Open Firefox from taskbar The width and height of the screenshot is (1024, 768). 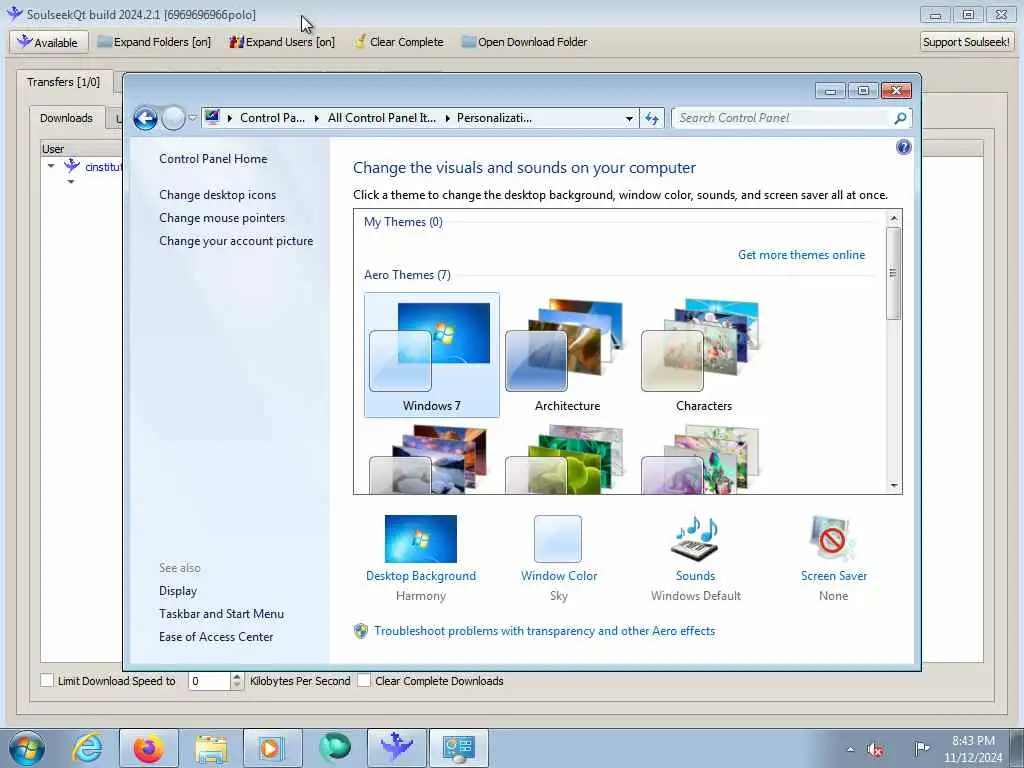click(148, 748)
